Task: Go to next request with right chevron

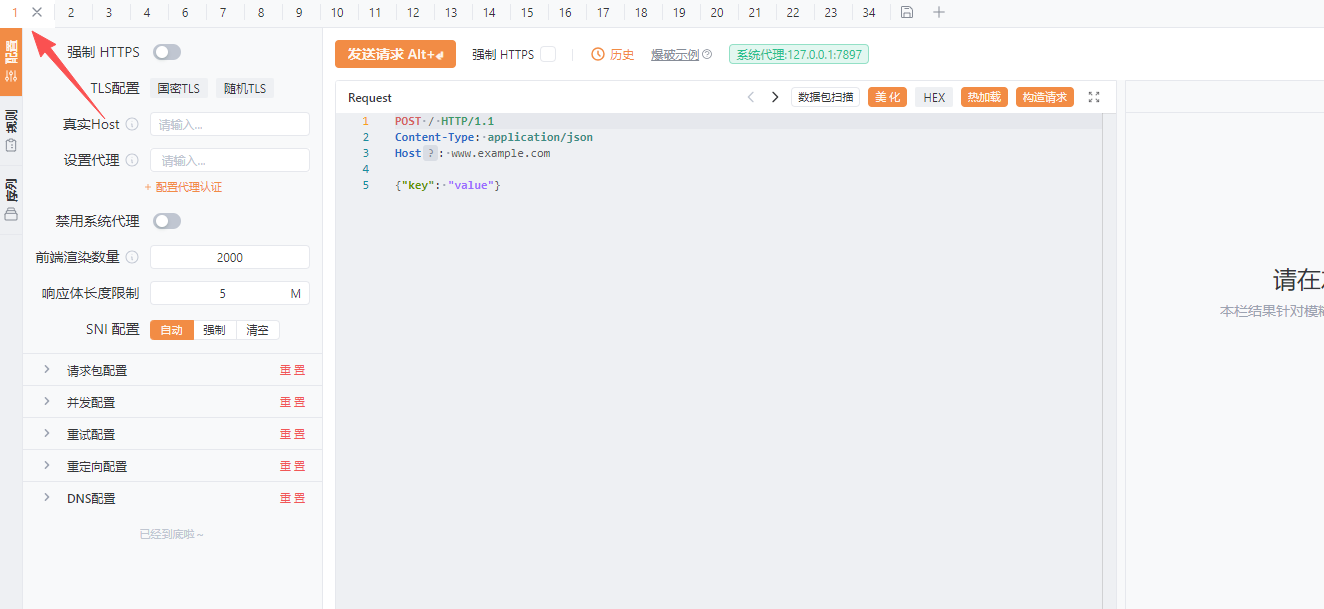Action: pos(774,97)
